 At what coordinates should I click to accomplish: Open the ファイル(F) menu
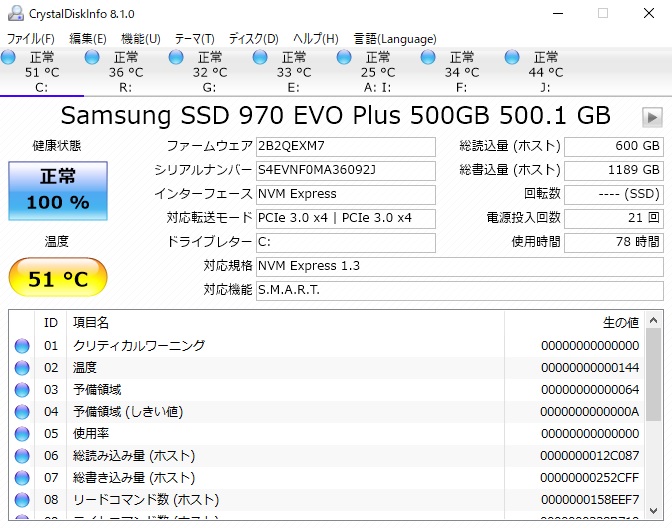(x=30, y=39)
